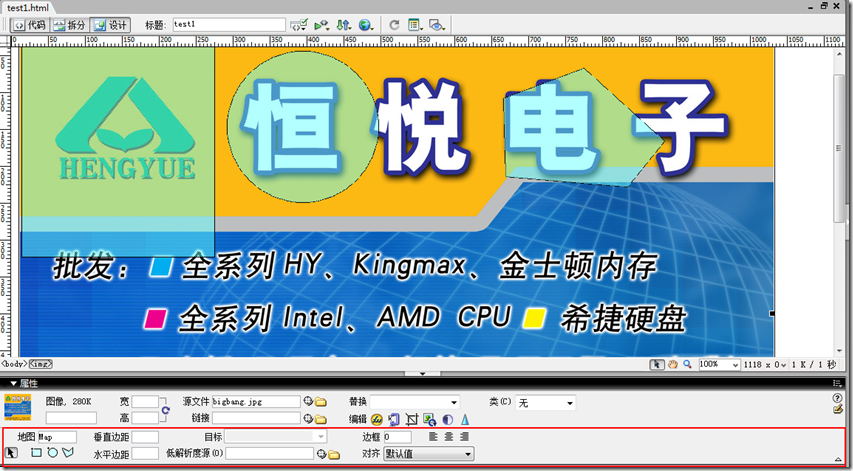The height and width of the screenshot is (471, 853).
Task: Open validate markup dropdown
Action: pyautogui.click(x=299, y=25)
